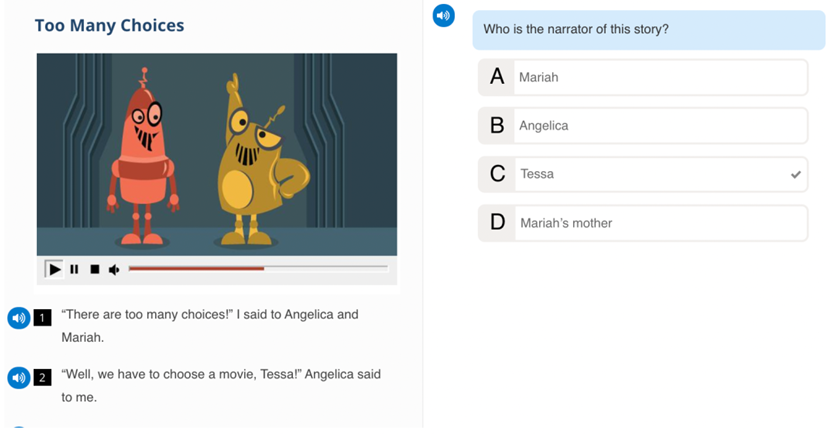The image size is (833, 437).
Task: Click the paragraph number 1 marker
Action: pyautogui.click(x=42, y=318)
